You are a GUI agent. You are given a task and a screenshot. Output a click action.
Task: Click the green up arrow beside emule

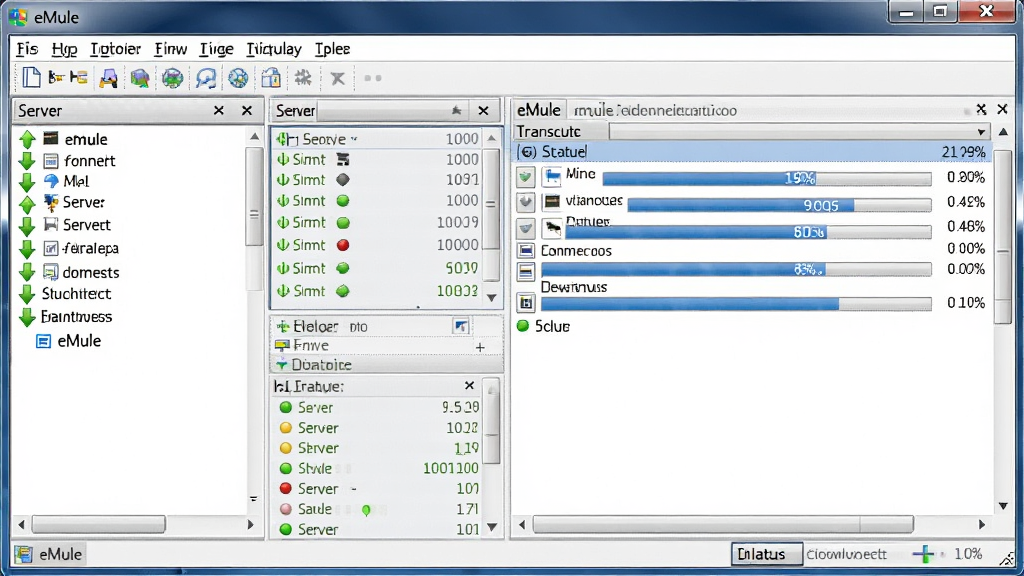coord(27,139)
